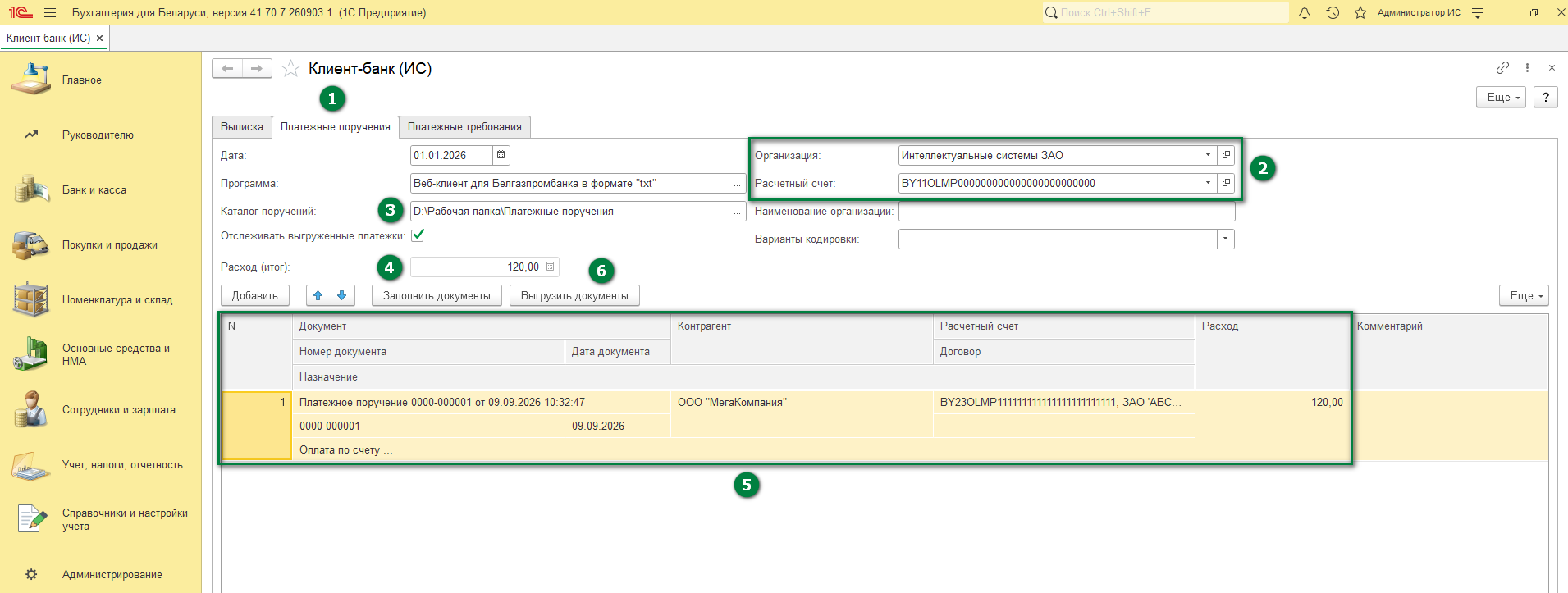Viewport: 1568px width, 593px height.
Task: Switch to Платежные требования tab
Action: 464,127
